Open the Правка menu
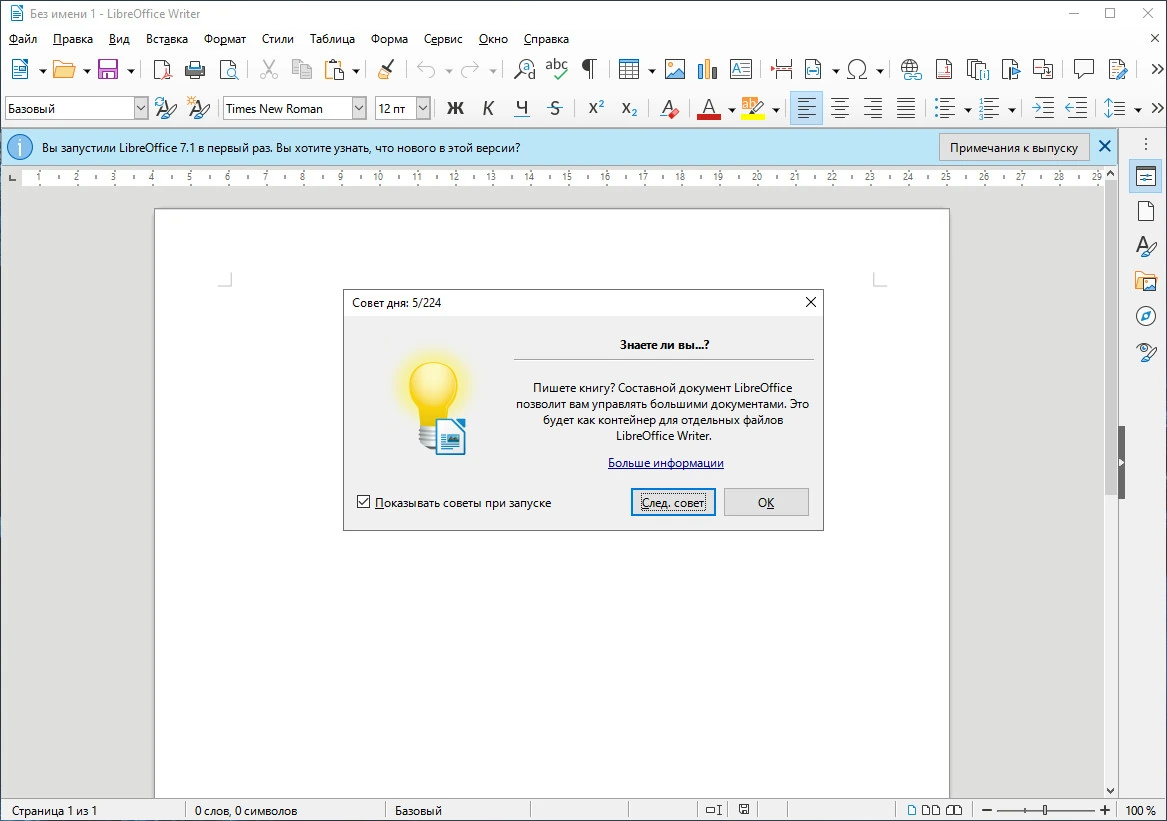Screen dimensions: 1167x821 (73, 39)
